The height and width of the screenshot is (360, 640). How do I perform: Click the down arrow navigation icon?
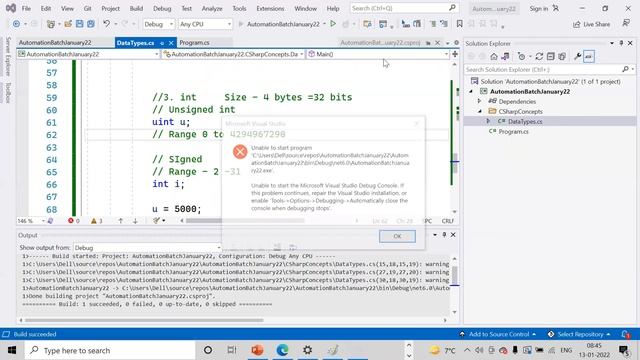[x=135, y=221]
